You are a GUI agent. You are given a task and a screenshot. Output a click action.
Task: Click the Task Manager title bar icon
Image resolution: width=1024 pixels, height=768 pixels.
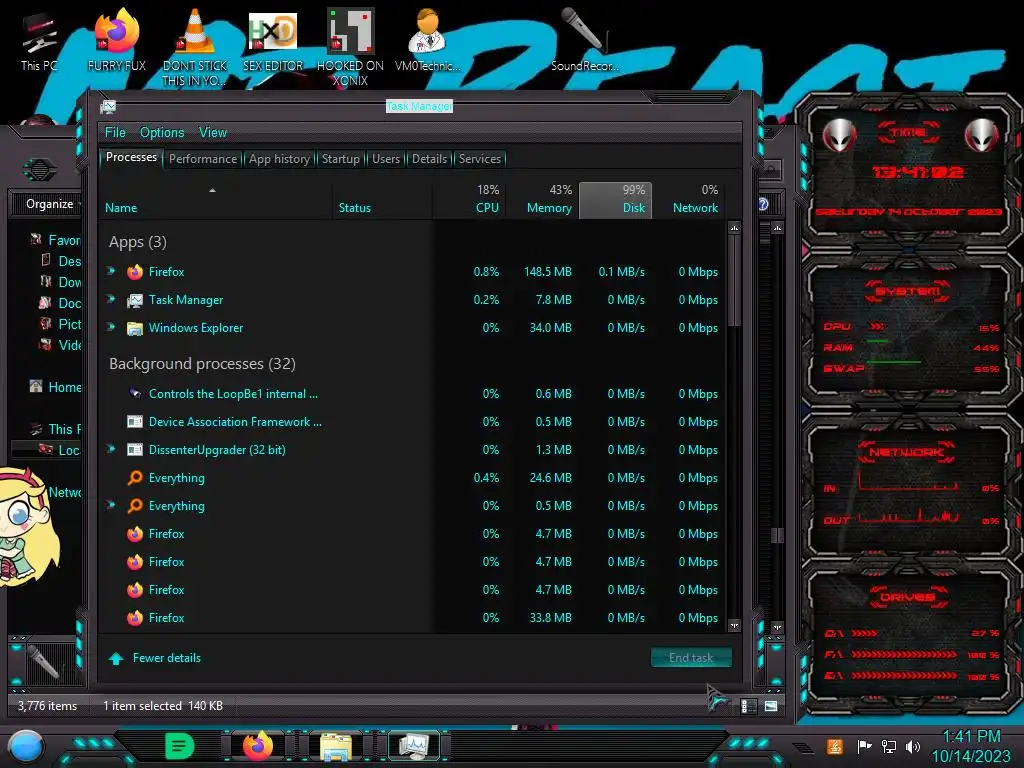click(108, 106)
